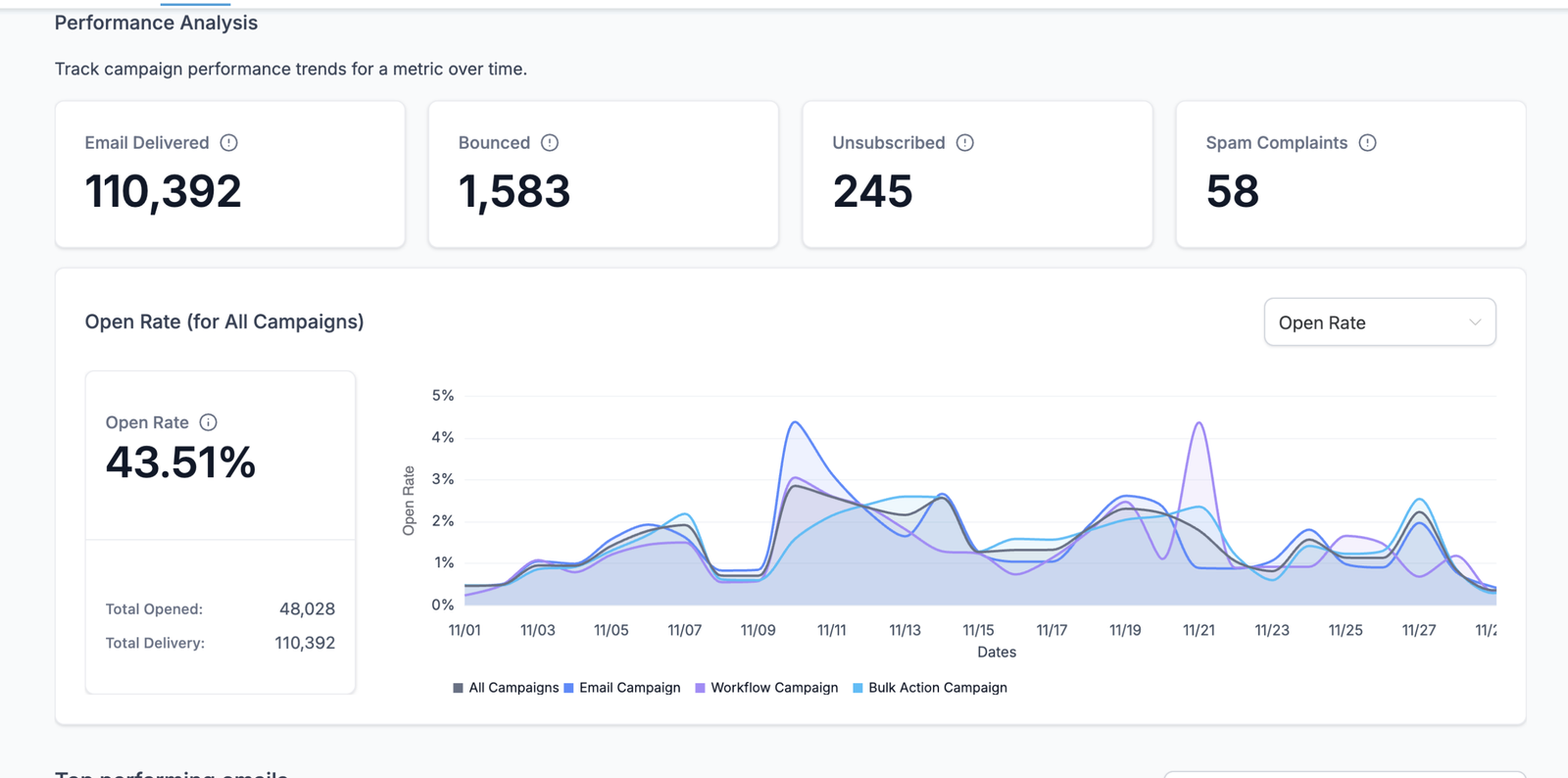1568x778 pixels.
Task: Select the Email Delivered 110,392 card
Action: pyautogui.click(x=230, y=174)
